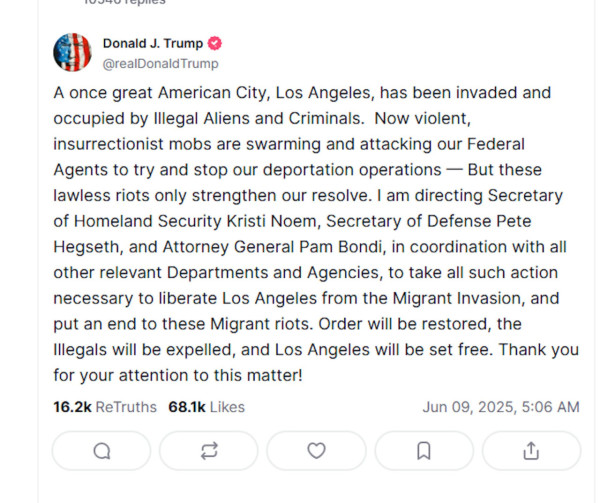Image resolution: width=600 pixels, height=503 pixels.
Task: Click the blank area below the action buttons
Action: tap(316, 488)
